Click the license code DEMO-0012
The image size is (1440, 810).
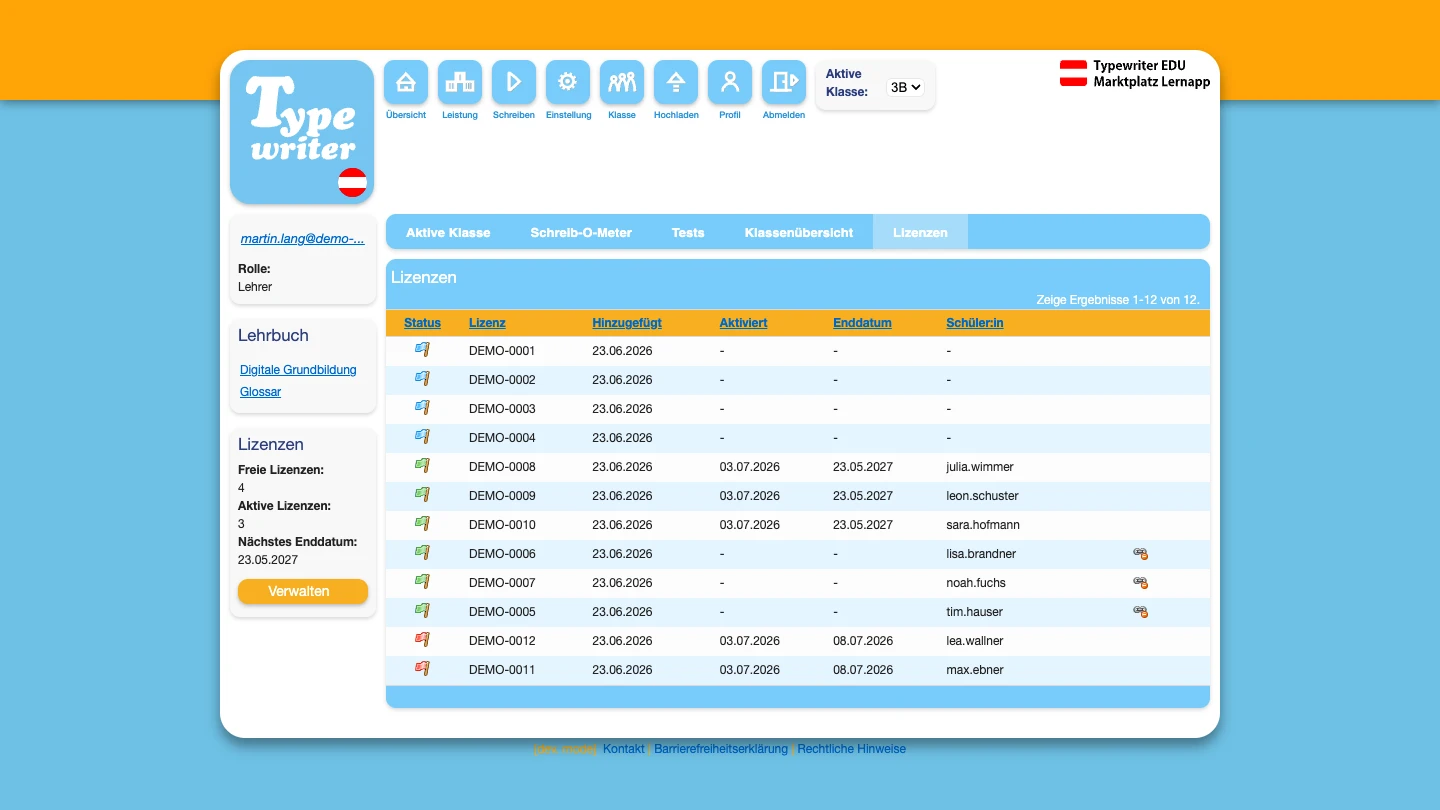tap(502, 641)
